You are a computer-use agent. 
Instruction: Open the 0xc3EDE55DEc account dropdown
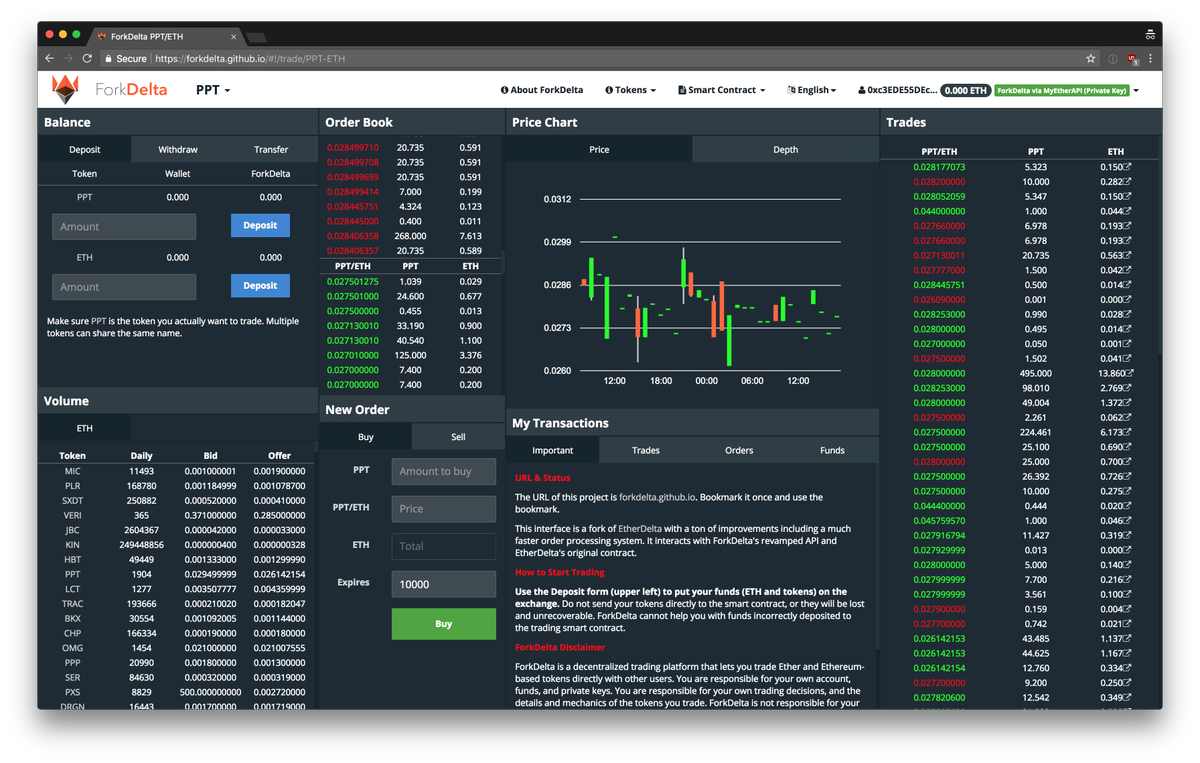pyautogui.click(x=898, y=90)
